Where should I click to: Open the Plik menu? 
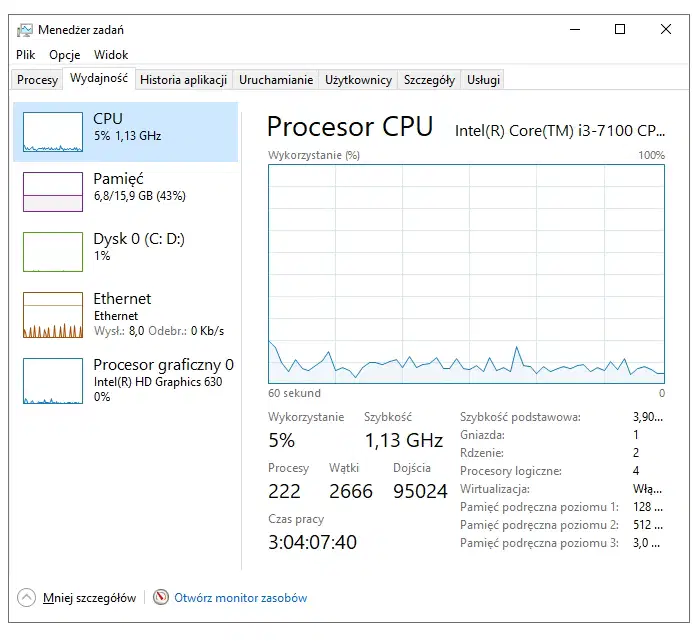tap(25, 55)
